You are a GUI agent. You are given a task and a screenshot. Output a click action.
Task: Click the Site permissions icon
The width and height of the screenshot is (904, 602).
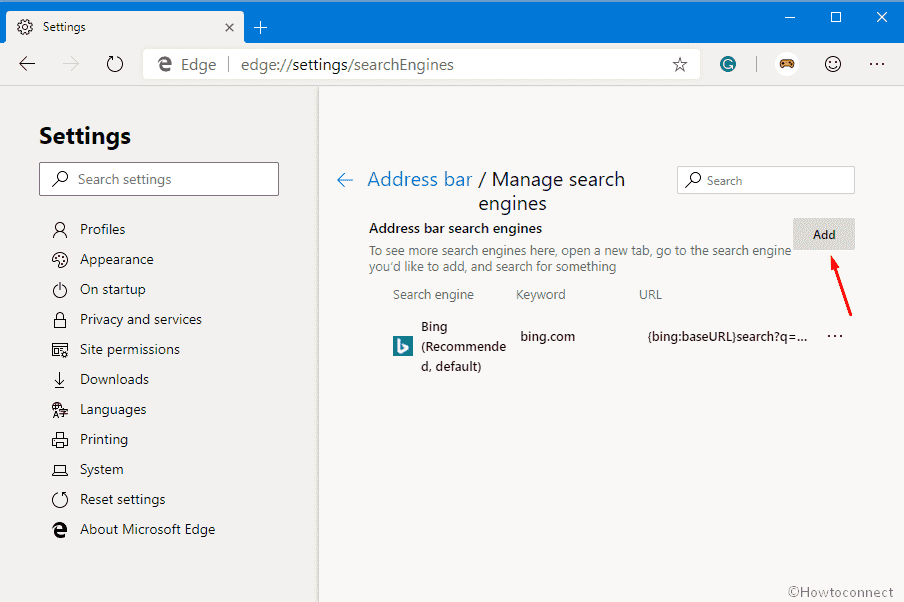tap(60, 349)
